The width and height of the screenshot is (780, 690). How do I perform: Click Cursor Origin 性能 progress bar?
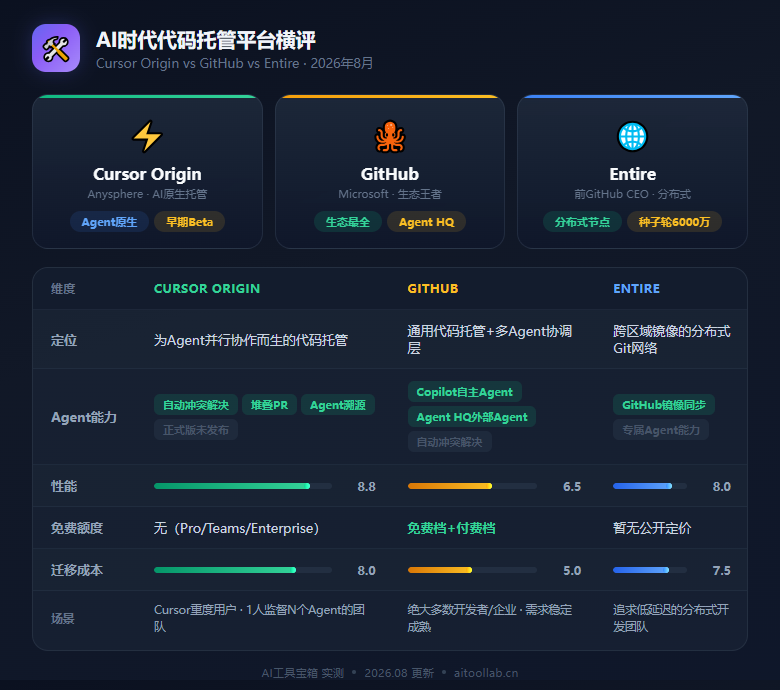[x=243, y=486]
